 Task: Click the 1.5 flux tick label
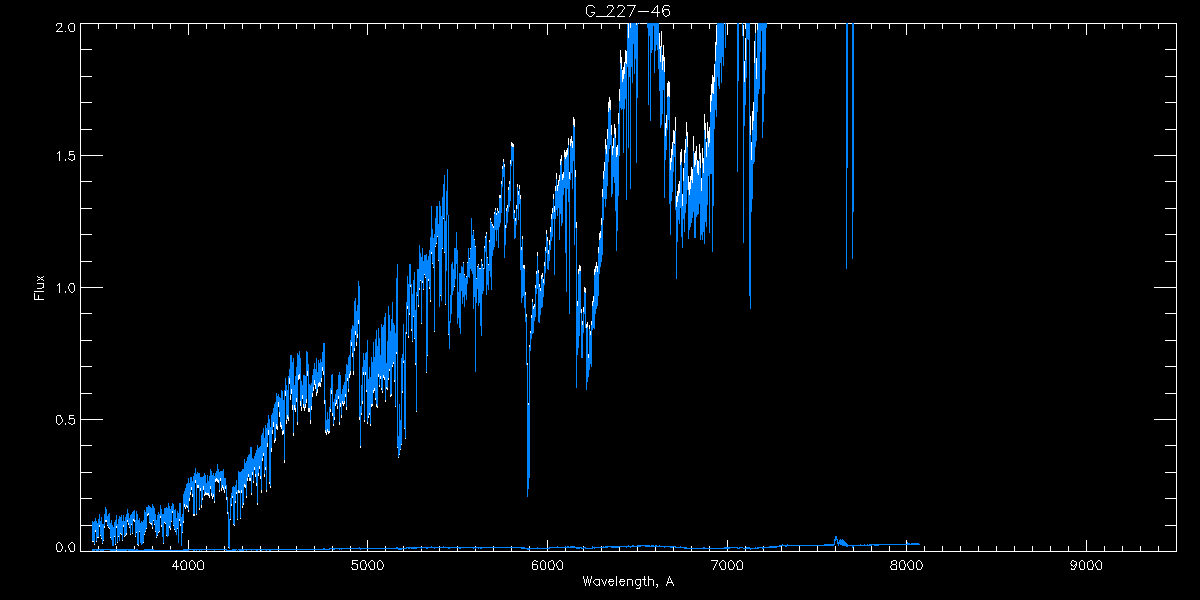63,157
